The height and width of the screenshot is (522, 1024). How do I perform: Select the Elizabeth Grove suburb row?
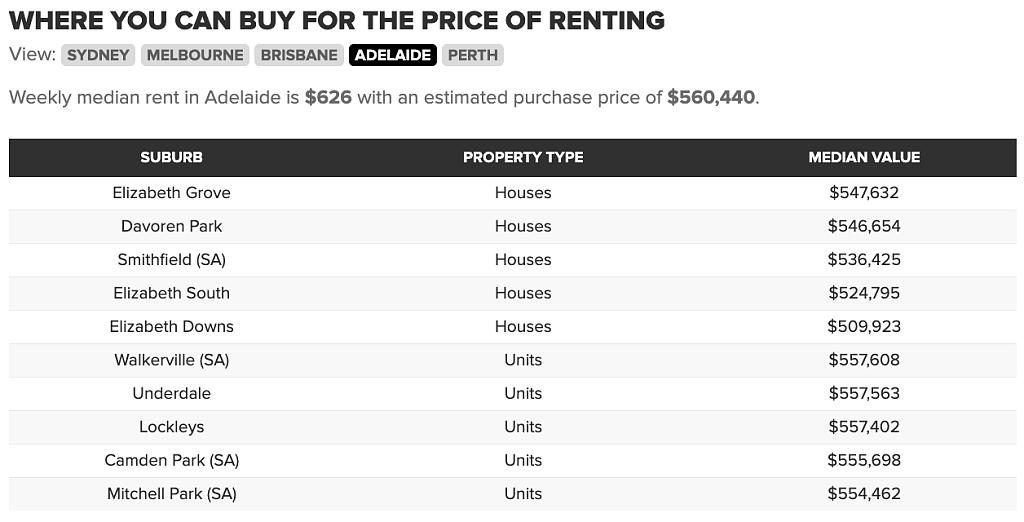pyautogui.click(x=513, y=193)
